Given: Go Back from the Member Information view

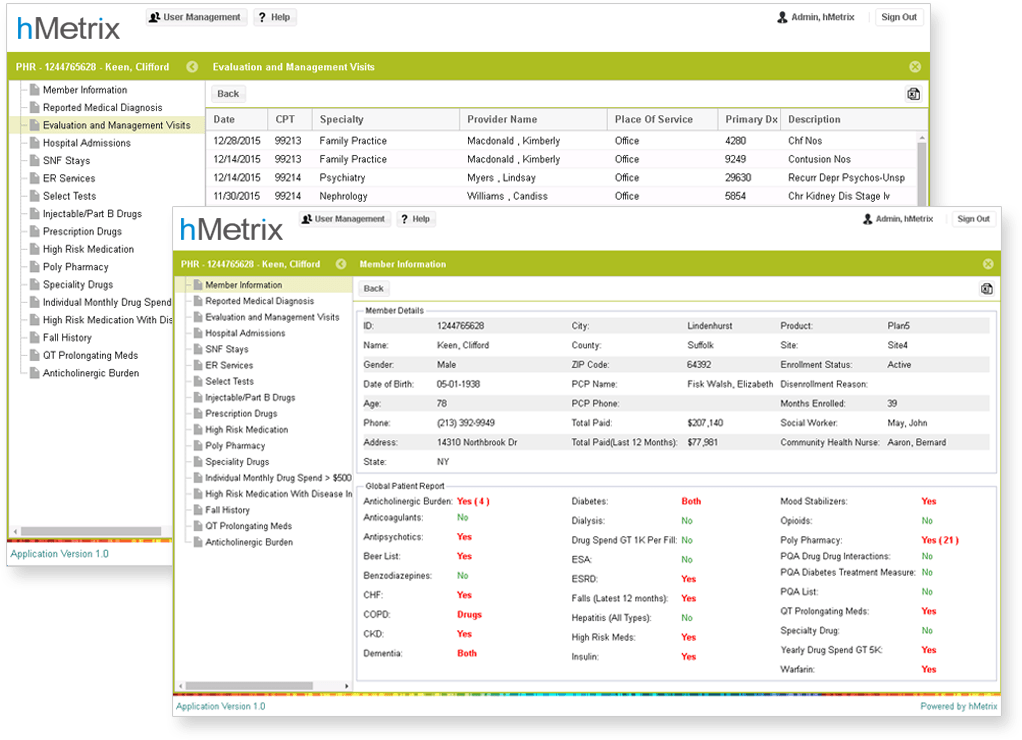Looking at the screenshot, I should click(x=373, y=289).
